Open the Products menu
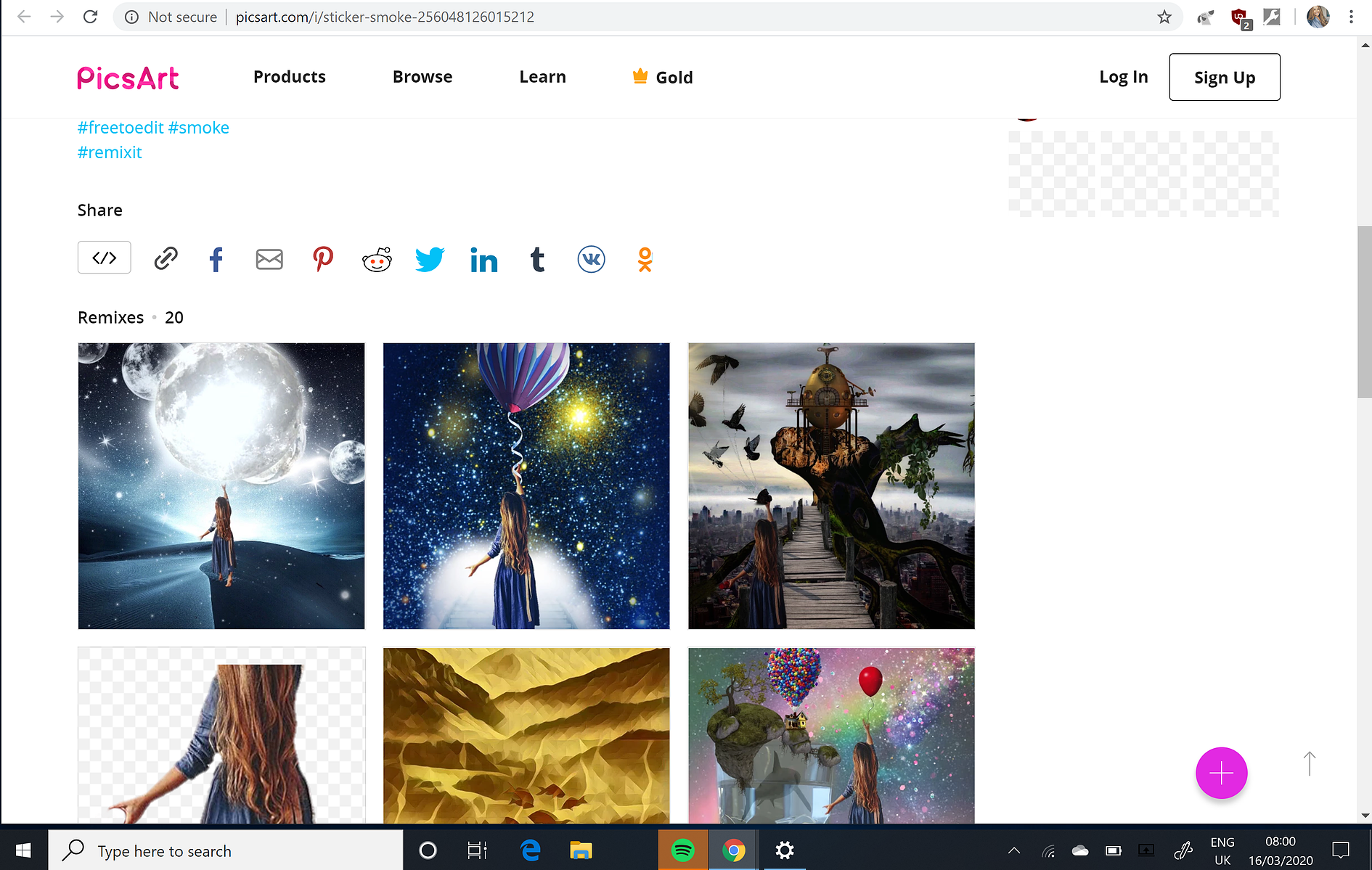 point(290,77)
